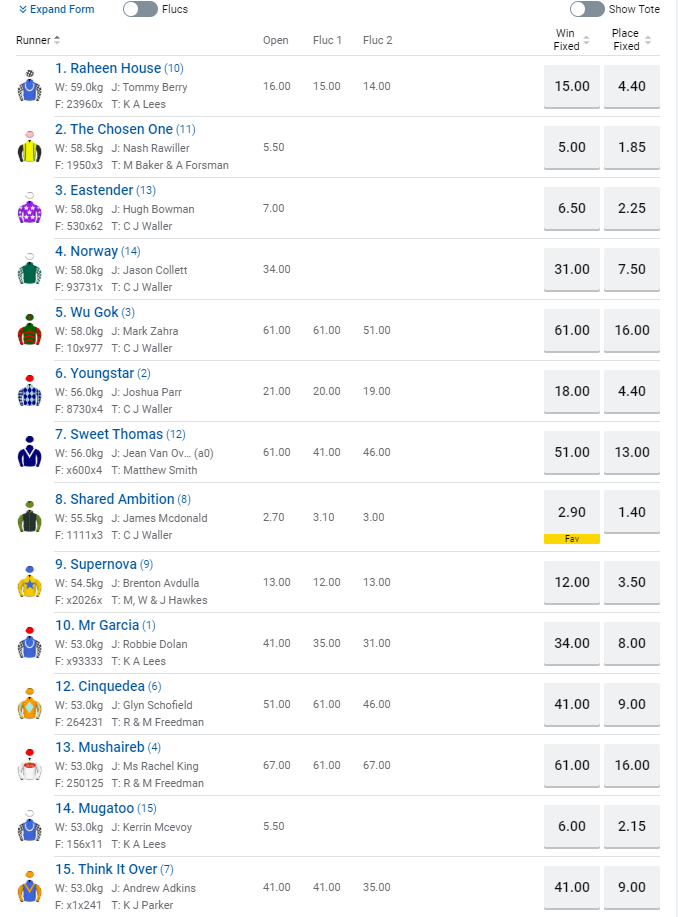The image size is (678, 917).
Task: Click Youngstar blue checkered silks icon
Action: [x=29, y=391]
